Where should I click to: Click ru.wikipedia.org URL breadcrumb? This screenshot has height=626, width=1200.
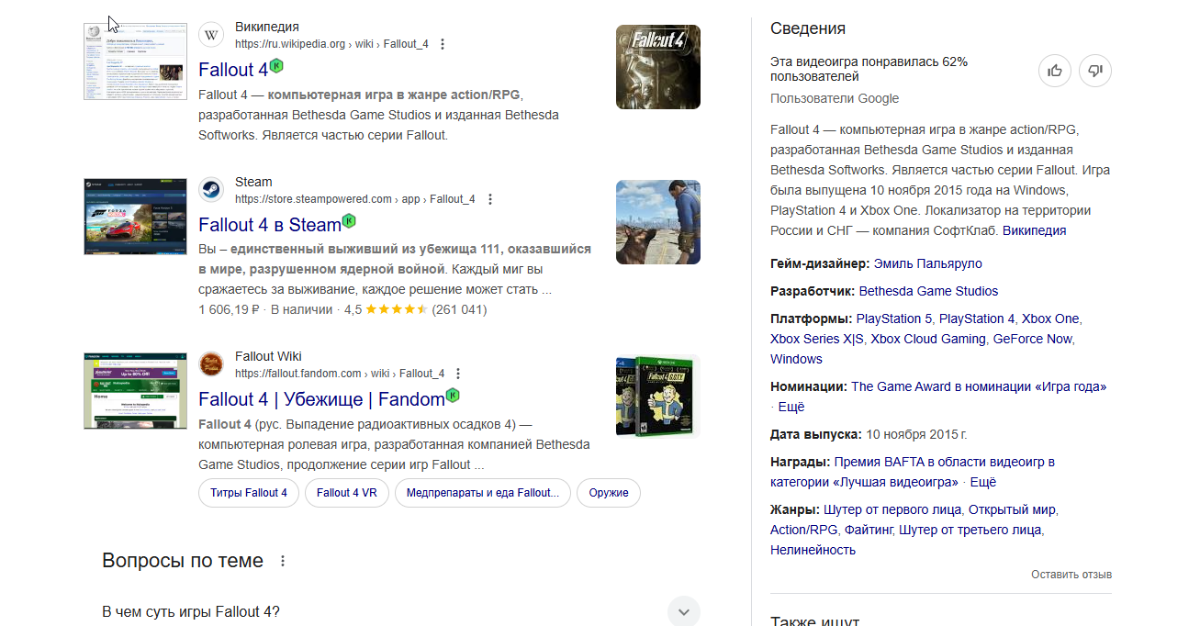click(332, 44)
